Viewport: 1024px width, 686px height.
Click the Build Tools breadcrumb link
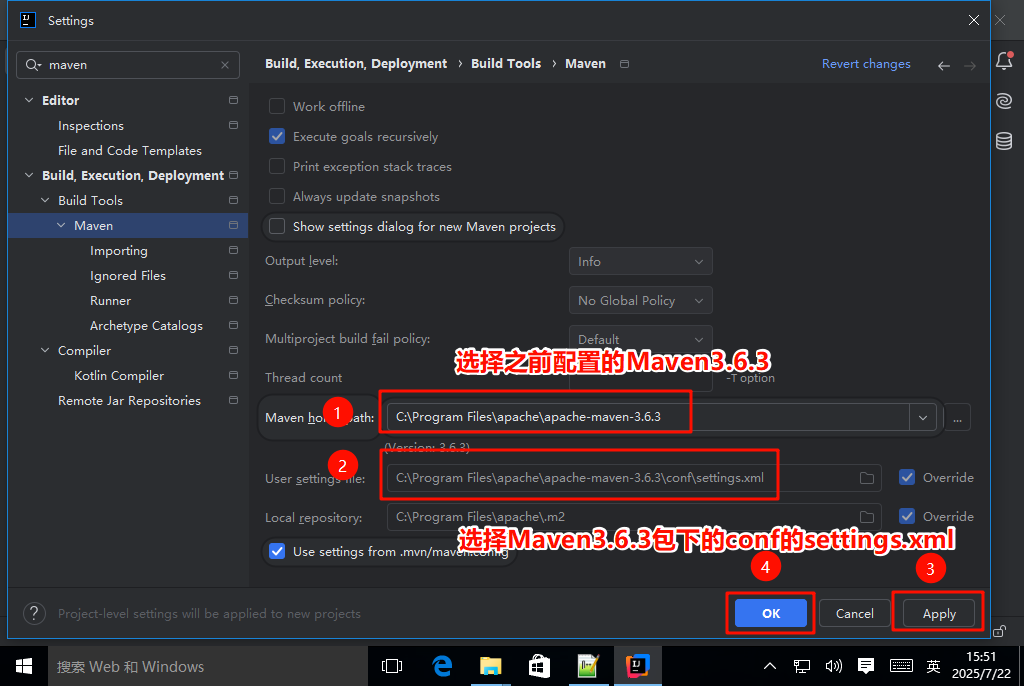[506, 63]
